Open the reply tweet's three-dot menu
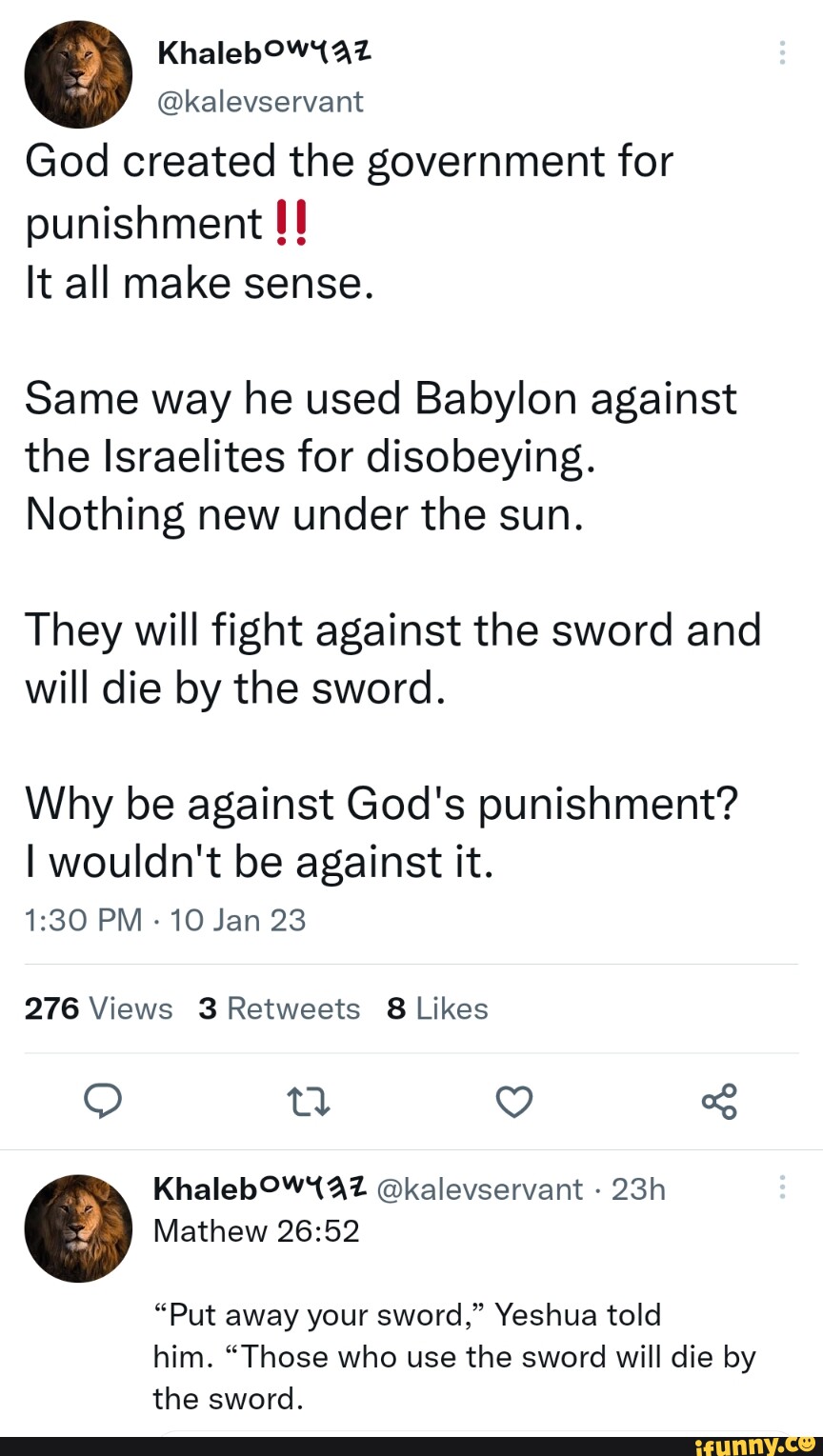This screenshot has height=1456, width=823. [x=782, y=1187]
